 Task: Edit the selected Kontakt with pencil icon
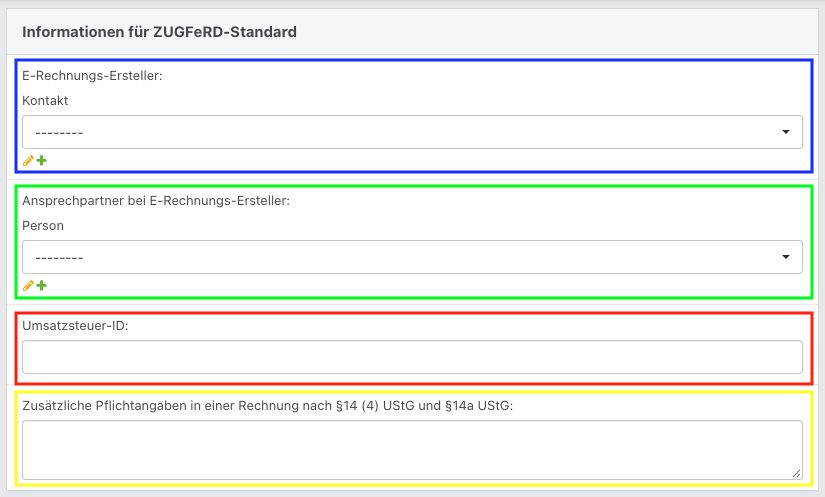click(x=28, y=160)
